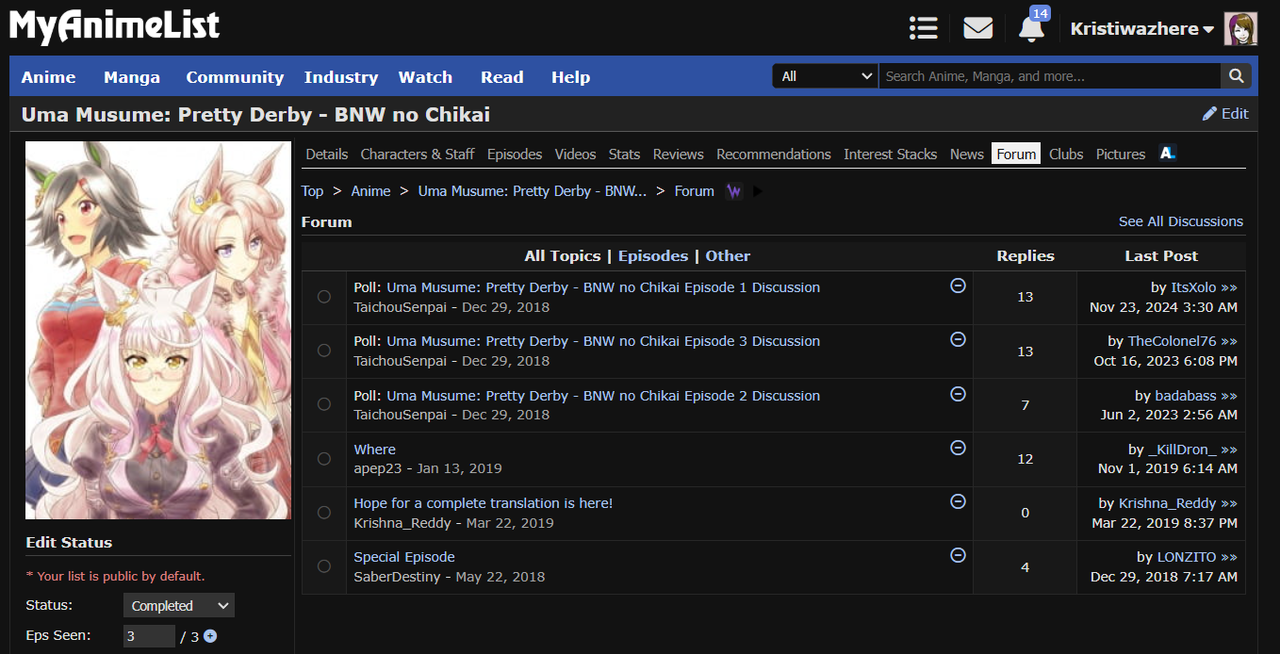Switch to the Interest Stacks tab
1280x654 pixels.
tap(890, 154)
